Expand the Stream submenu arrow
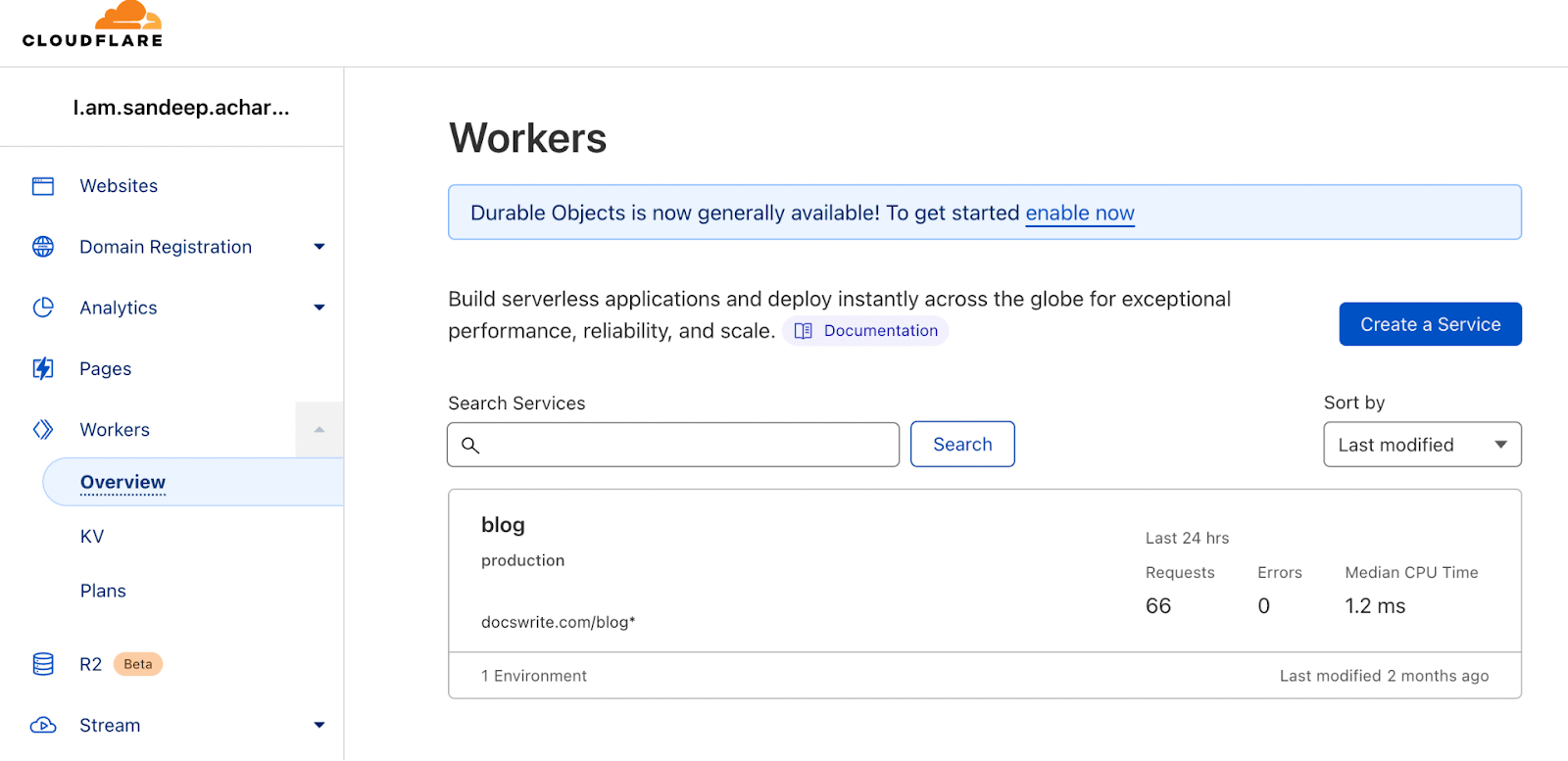This screenshot has height=761, width=1568. coord(319,726)
